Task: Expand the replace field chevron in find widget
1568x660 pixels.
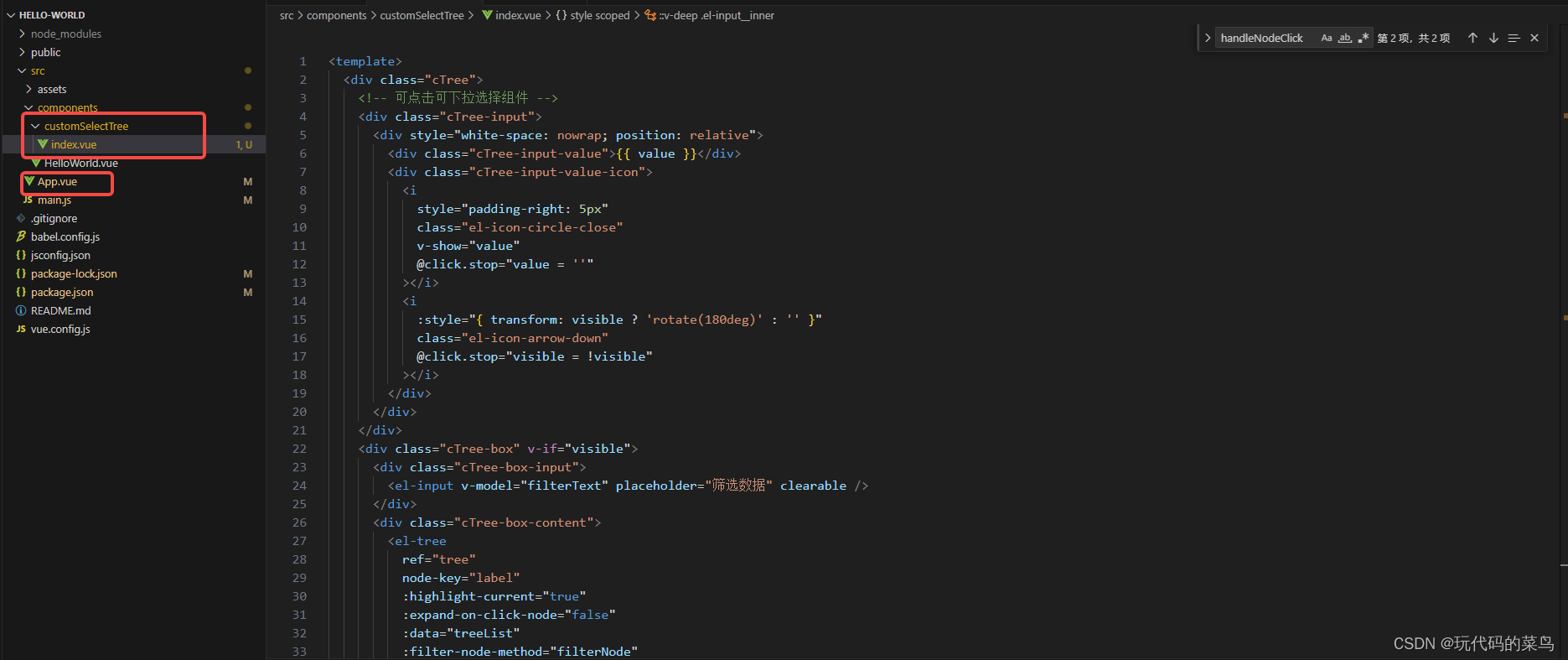Action: [x=1208, y=38]
